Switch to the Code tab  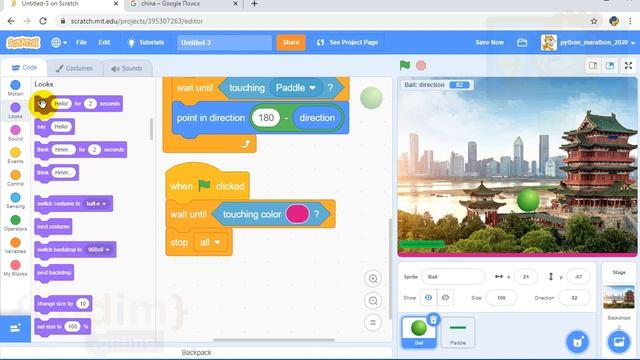click(24, 68)
